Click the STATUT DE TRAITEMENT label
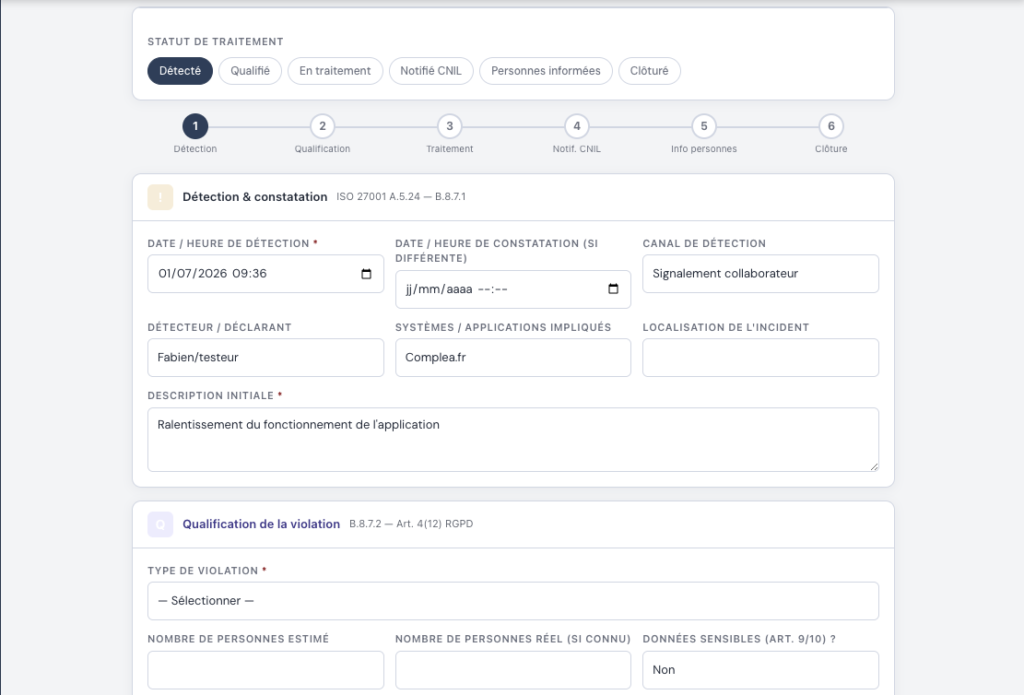This screenshot has height=695, width=1024. point(216,42)
